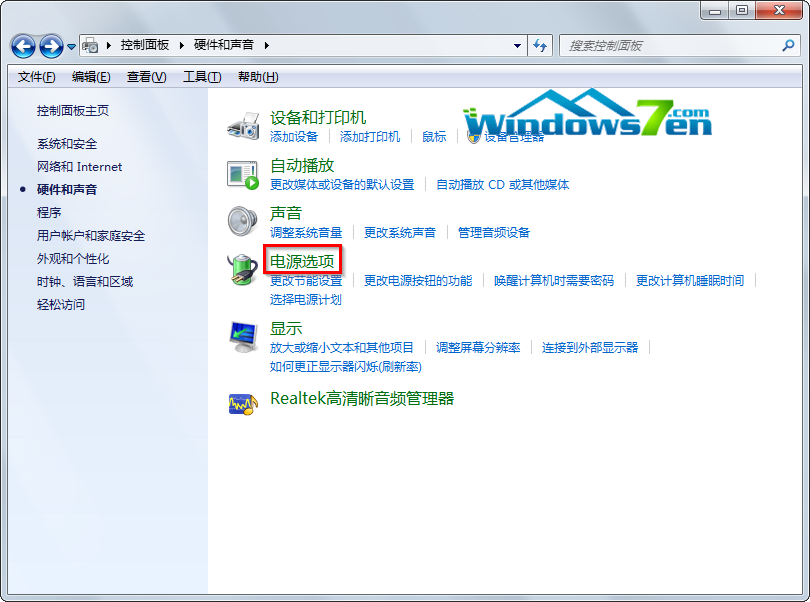This screenshot has height=602, width=810.
Task: Click the AutoPlay (自动播放) icon
Action: click(x=243, y=175)
